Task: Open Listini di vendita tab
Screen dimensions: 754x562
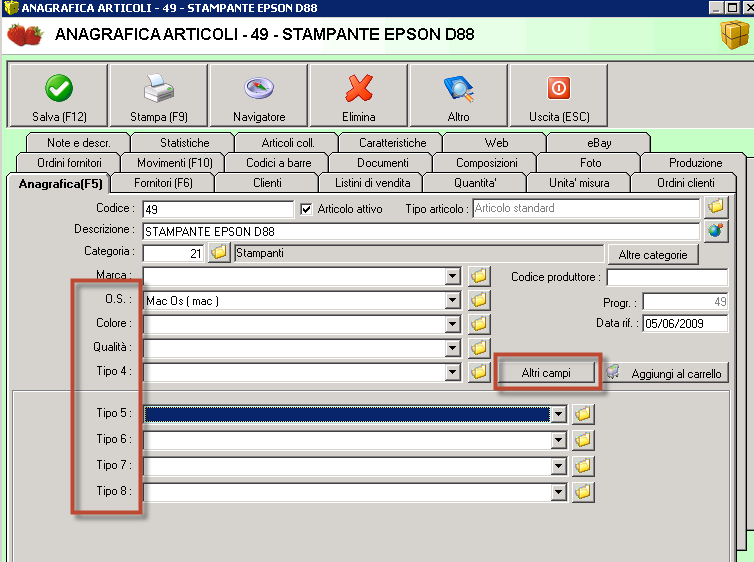Action: (x=372, y=183)
